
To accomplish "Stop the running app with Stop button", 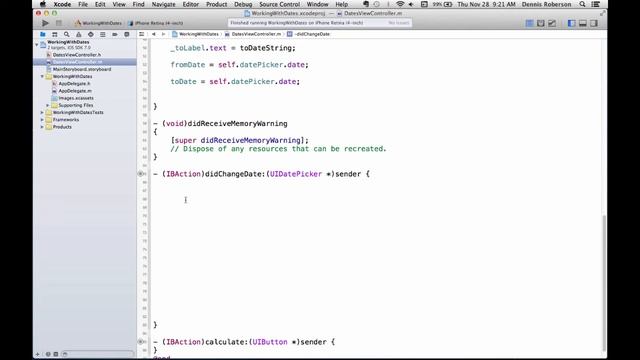I will pos(59,23).
